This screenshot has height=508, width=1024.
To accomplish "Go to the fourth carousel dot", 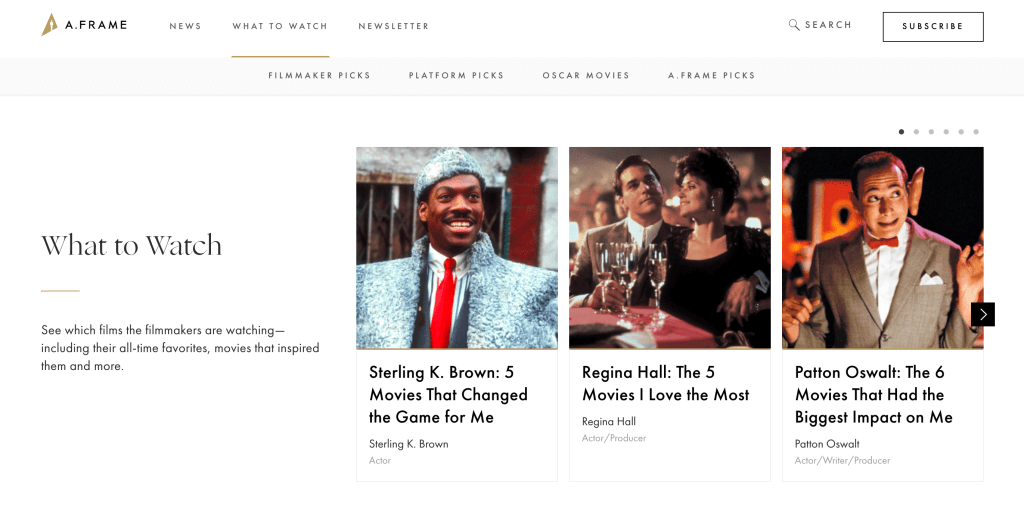I will pos(946,132).
